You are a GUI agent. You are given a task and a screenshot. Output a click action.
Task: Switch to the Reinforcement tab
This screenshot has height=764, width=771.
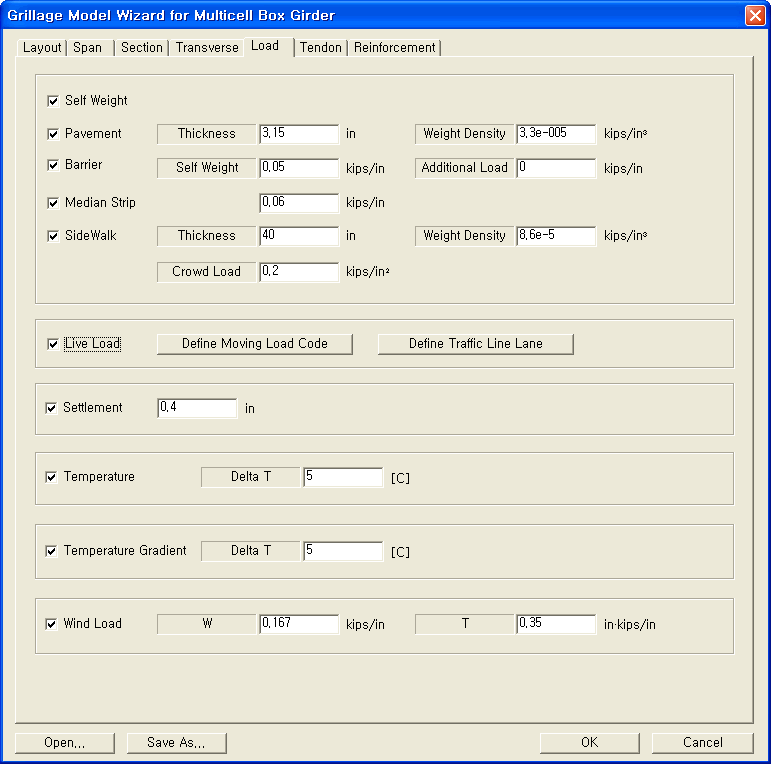[x=394, y=48]
